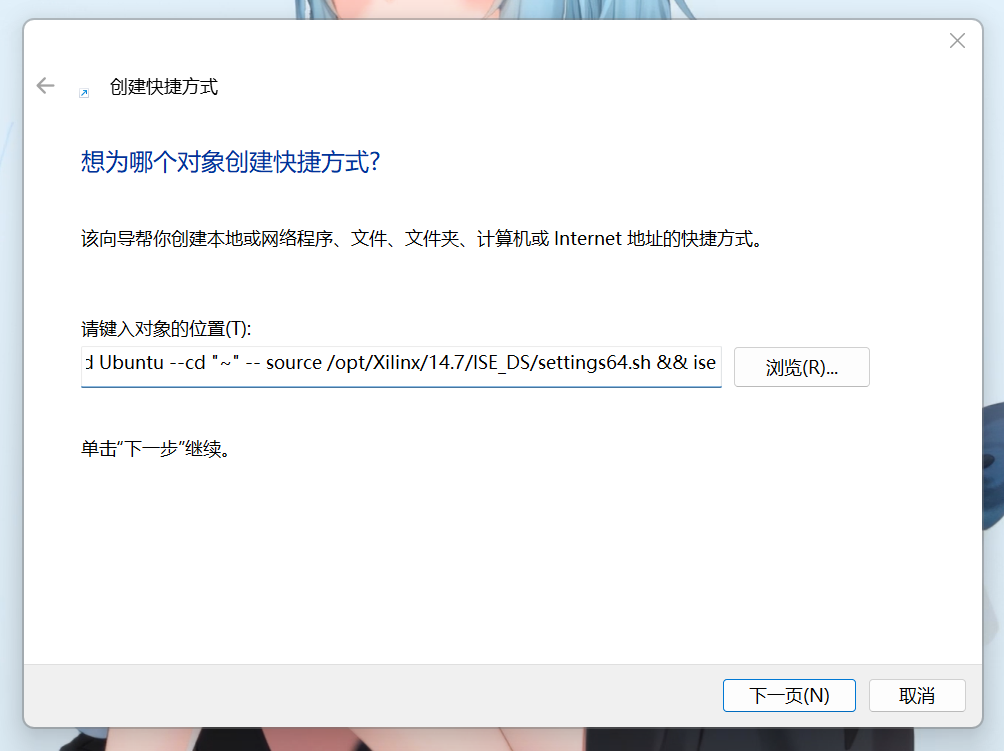
Task: Click the 请键入对象的位置(T): label
Action: pyautogui.click(x=166, y=328)
